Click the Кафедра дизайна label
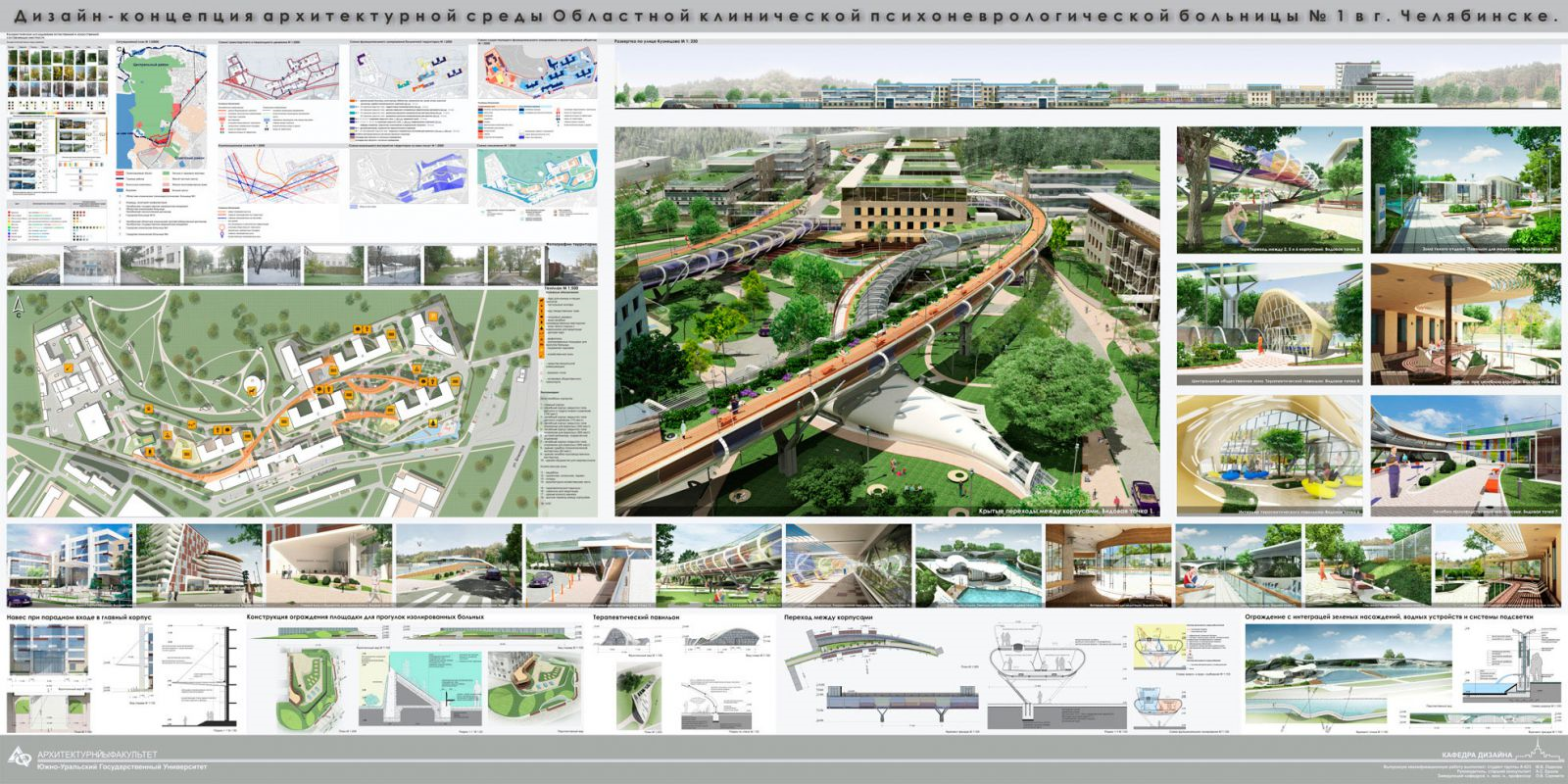Screen dimensions: 1568x784 pos(1476,754)
